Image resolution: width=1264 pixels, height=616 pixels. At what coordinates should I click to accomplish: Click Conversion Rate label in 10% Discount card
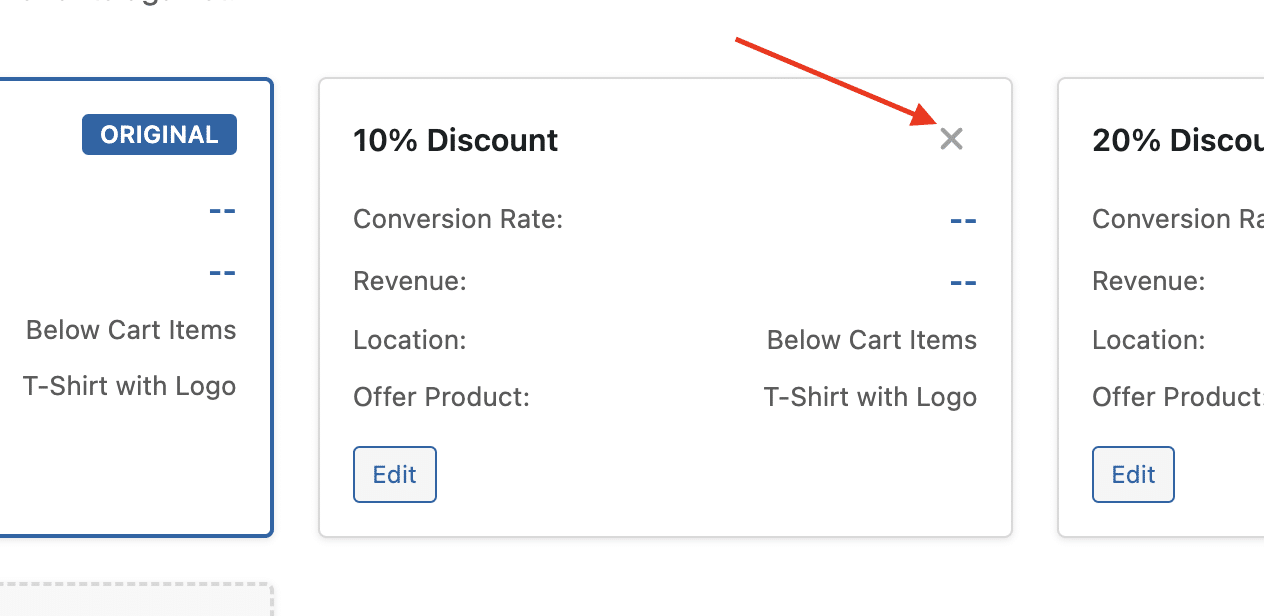pos(458,219)
